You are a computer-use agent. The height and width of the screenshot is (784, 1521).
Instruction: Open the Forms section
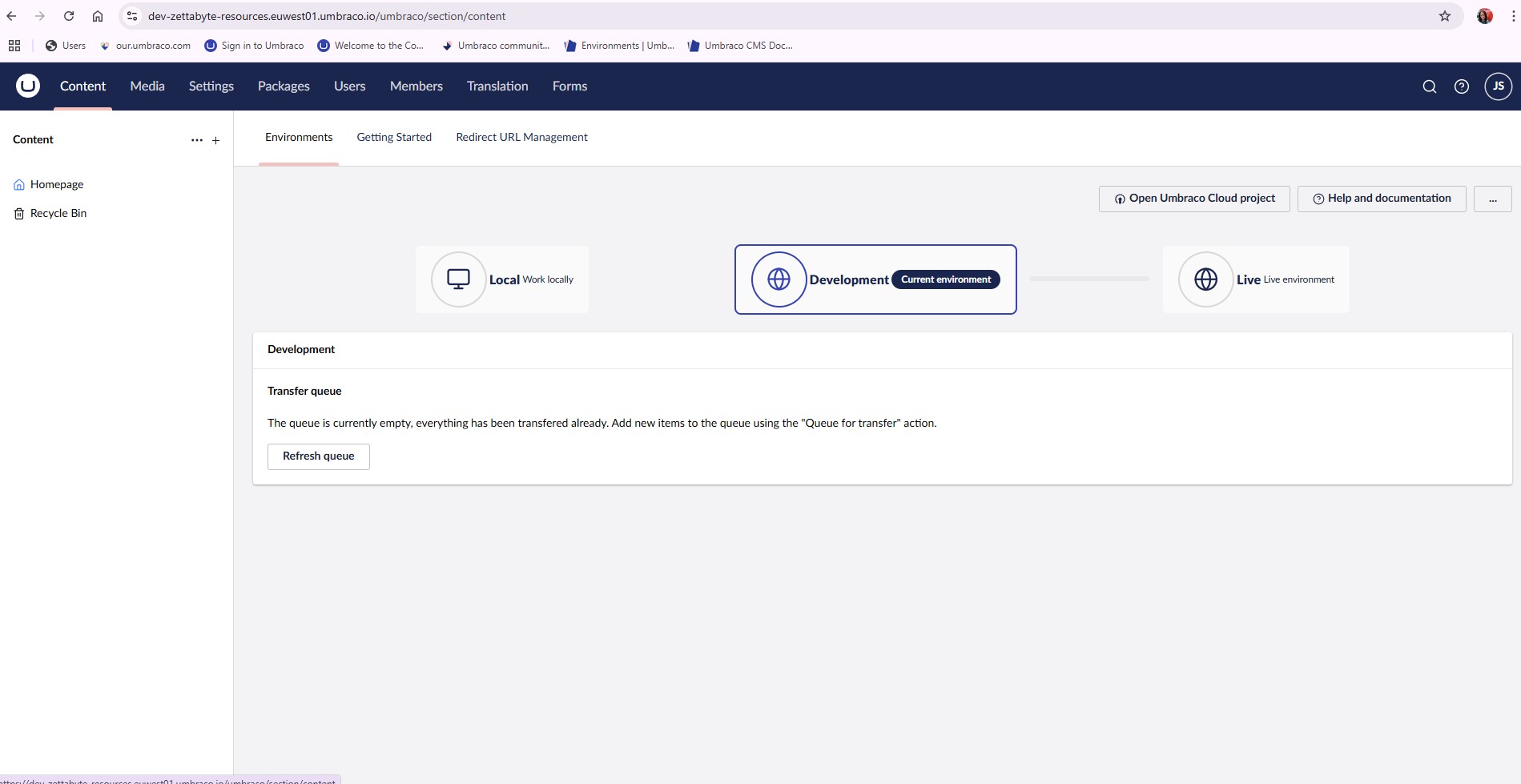(569, 86)
